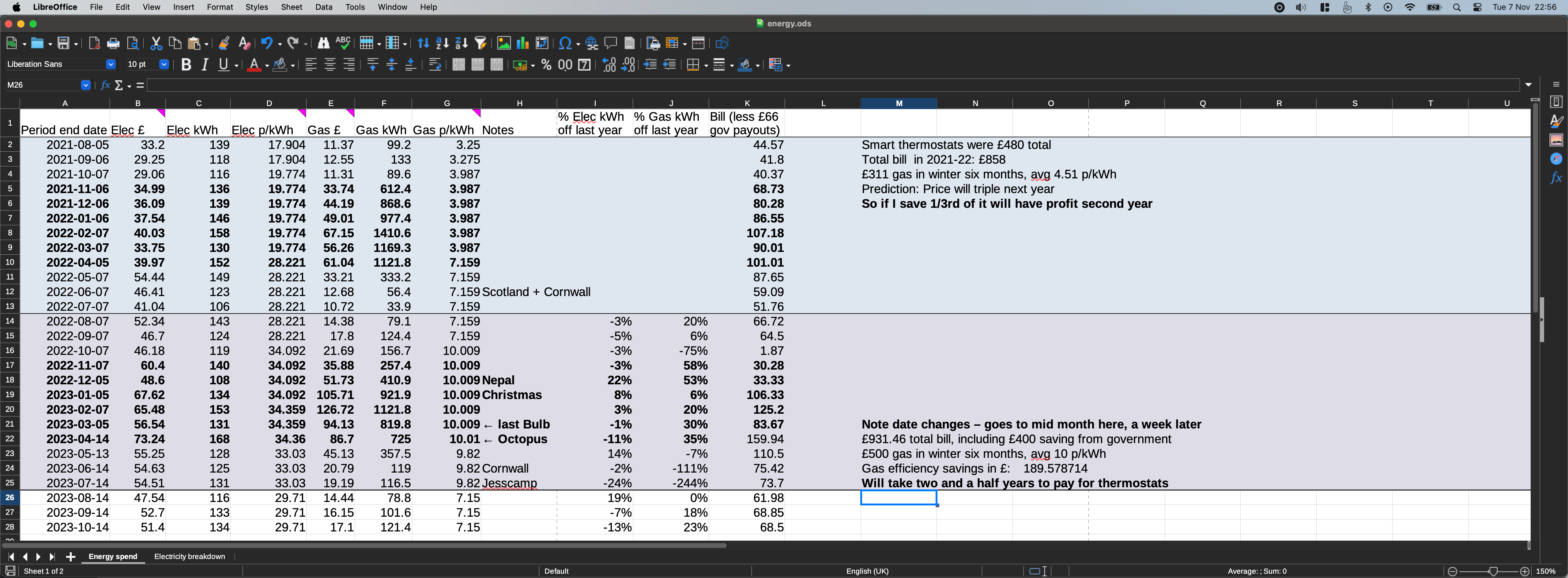Viewport: 1568px width, 578px height.
Task: Toggle Underline formatting
Action: click(224, 65)
